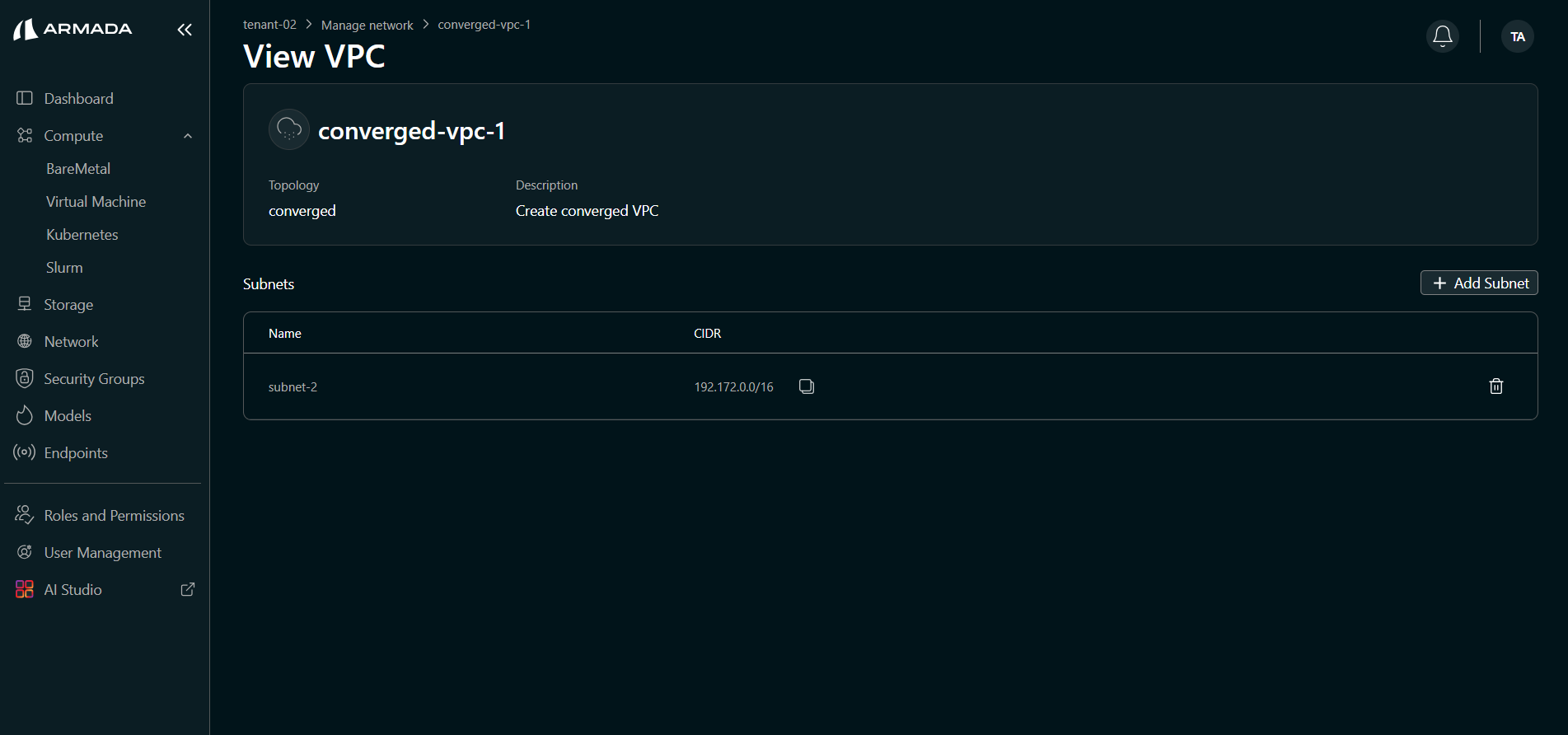1568x735 pixels.
Task: Click the User Management icon
Action: [x=25, y=552]
